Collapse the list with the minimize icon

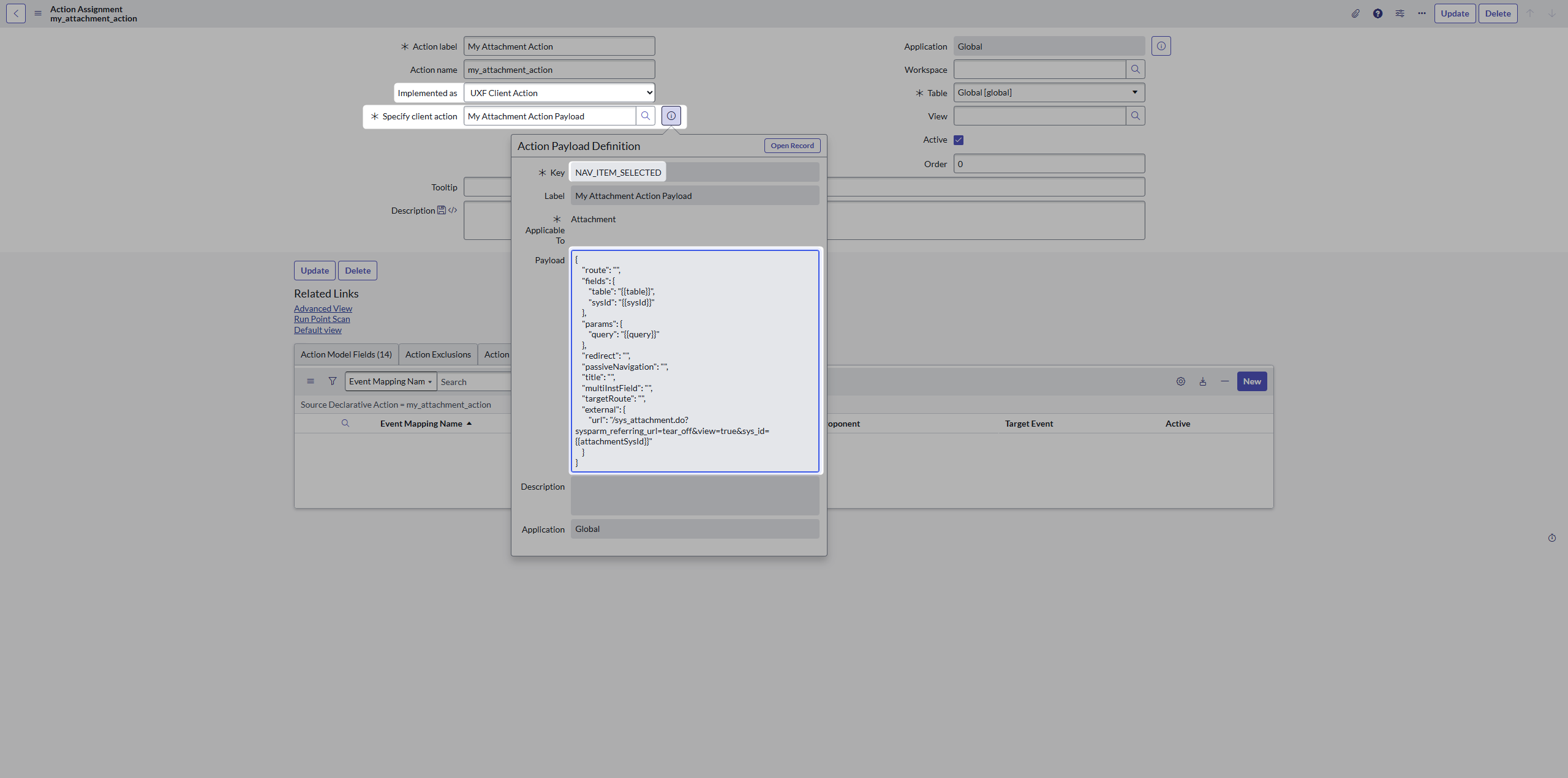[x=1225, y=381]
